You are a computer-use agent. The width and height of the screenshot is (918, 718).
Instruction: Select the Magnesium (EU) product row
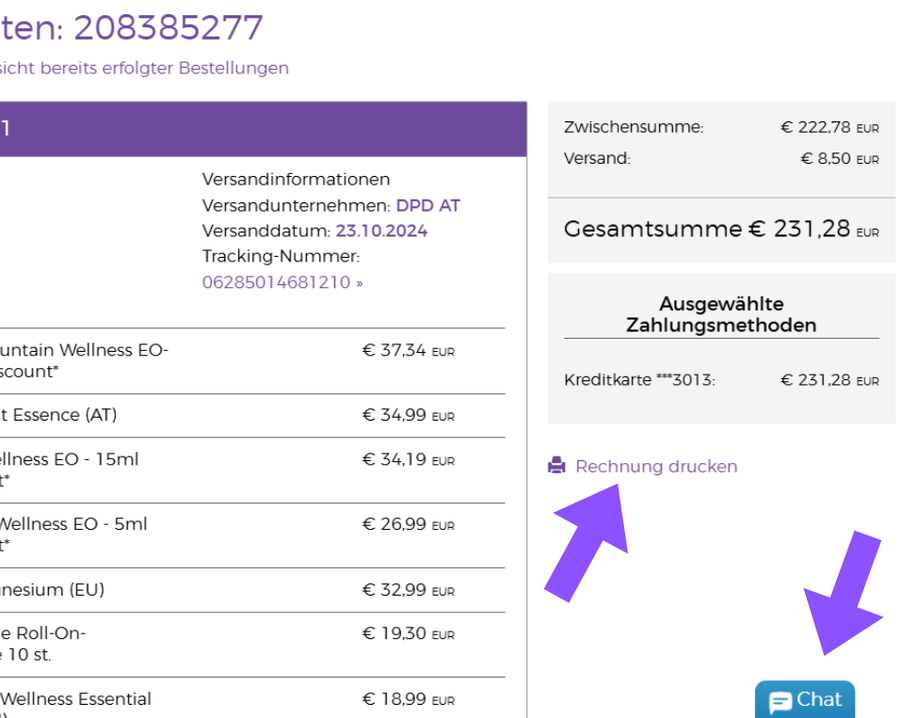click(x=53, y=590)
